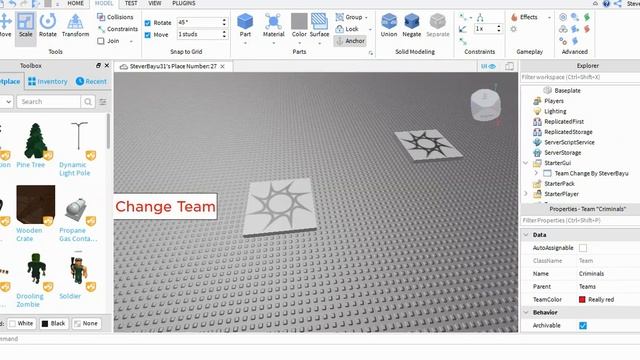The image size is (640, 360).
Task: Click the Really red TeamColor swatch
Action: tap(582, 299)
